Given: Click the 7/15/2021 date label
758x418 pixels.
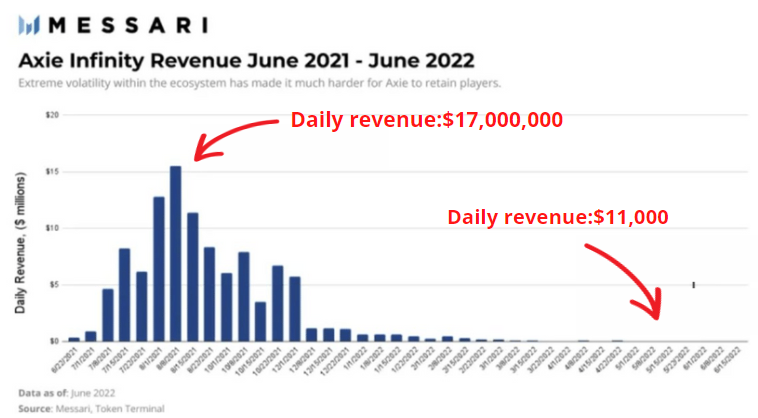Looking at the screenshot, I should pyautogui.click(x=116, y=359).
